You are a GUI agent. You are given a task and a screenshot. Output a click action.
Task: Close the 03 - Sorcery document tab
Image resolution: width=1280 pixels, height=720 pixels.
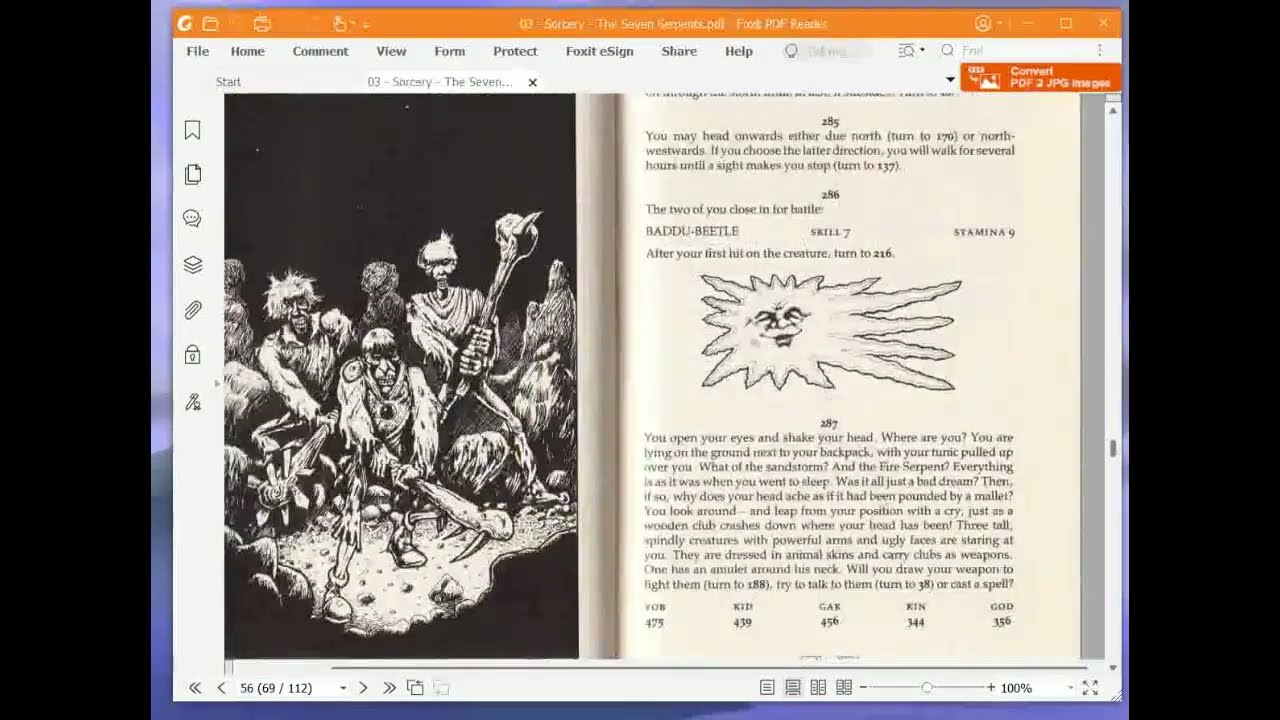pos(533,82)
